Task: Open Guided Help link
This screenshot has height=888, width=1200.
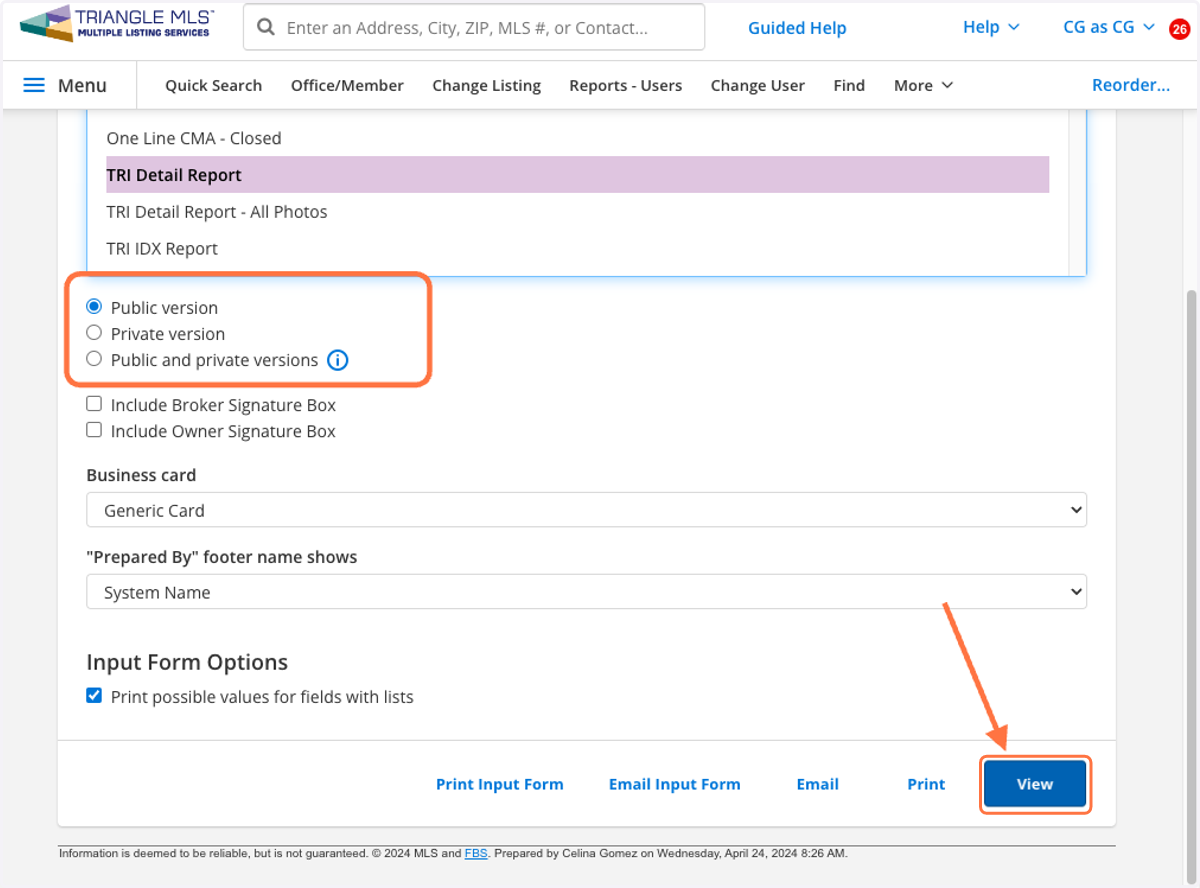Action: [797, 28]
